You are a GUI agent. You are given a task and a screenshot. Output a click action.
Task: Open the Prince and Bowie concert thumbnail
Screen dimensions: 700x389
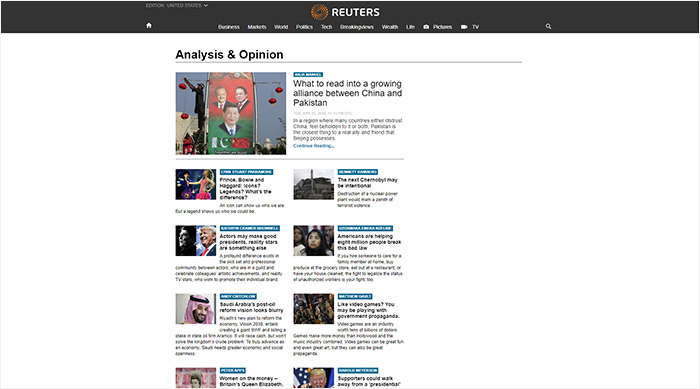coord(196,184)
